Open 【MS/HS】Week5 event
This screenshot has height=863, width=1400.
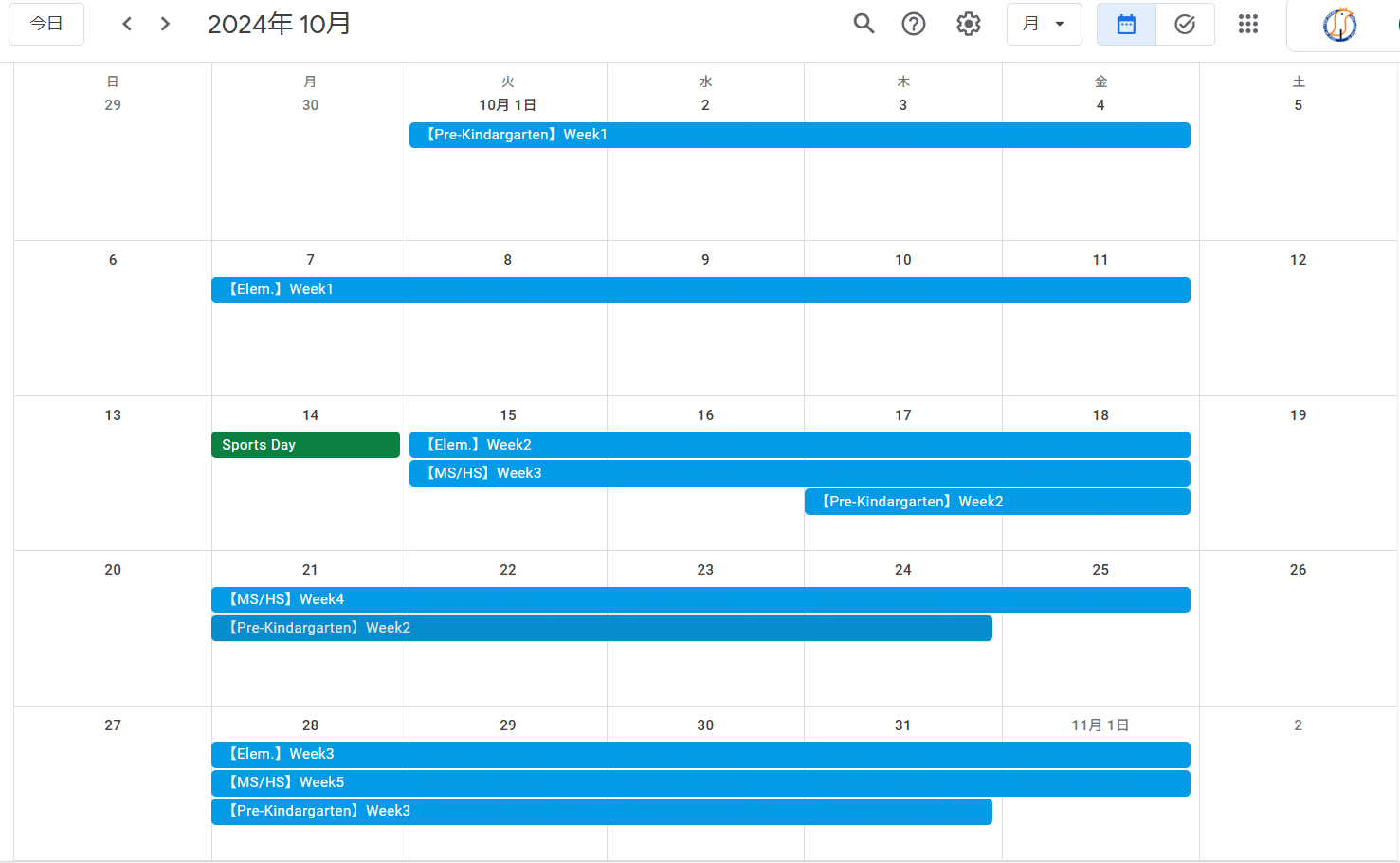coord(700,782)
